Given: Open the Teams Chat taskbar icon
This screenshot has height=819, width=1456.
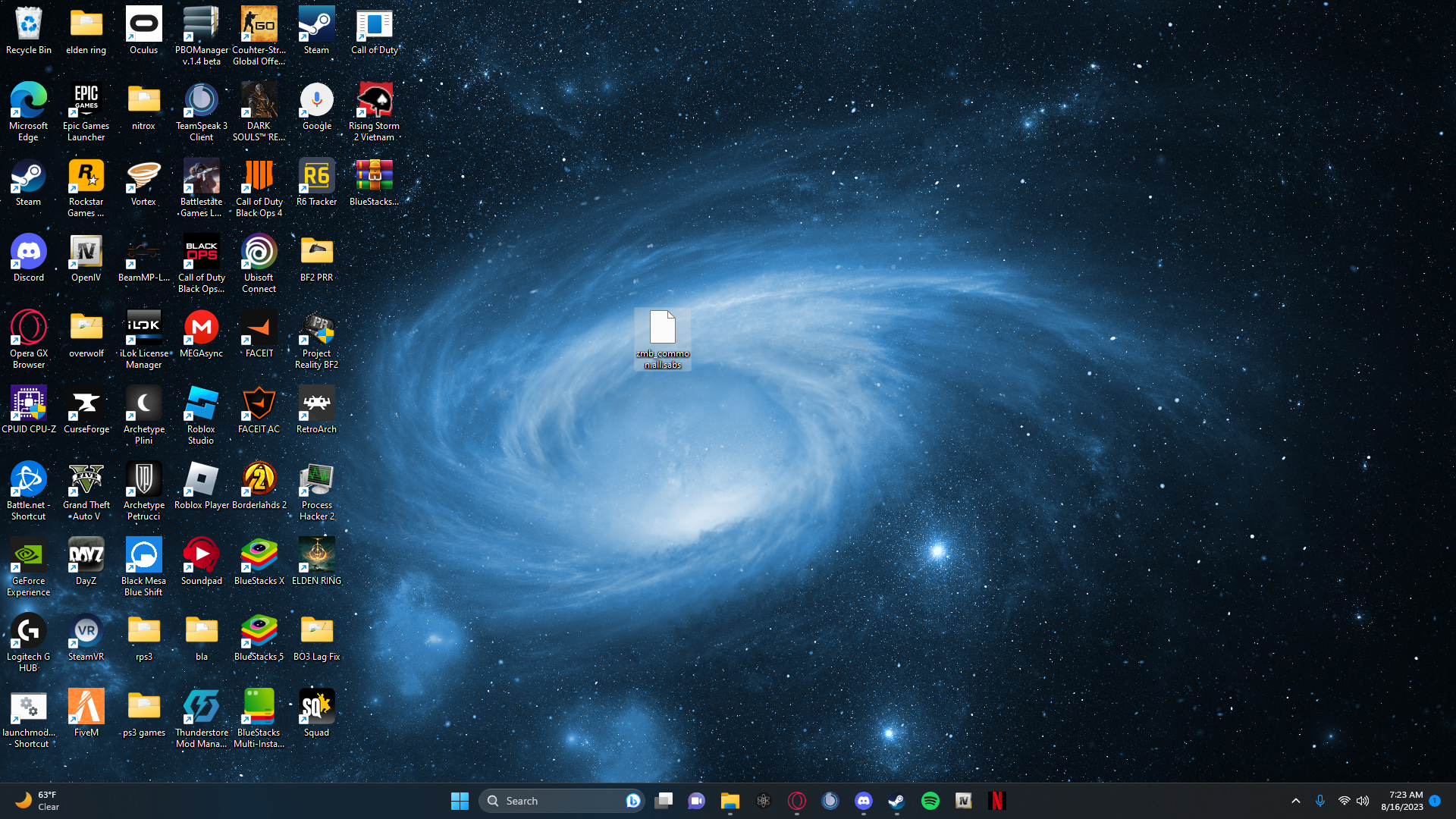Looking at the screenshot, I should pos(697,801).
